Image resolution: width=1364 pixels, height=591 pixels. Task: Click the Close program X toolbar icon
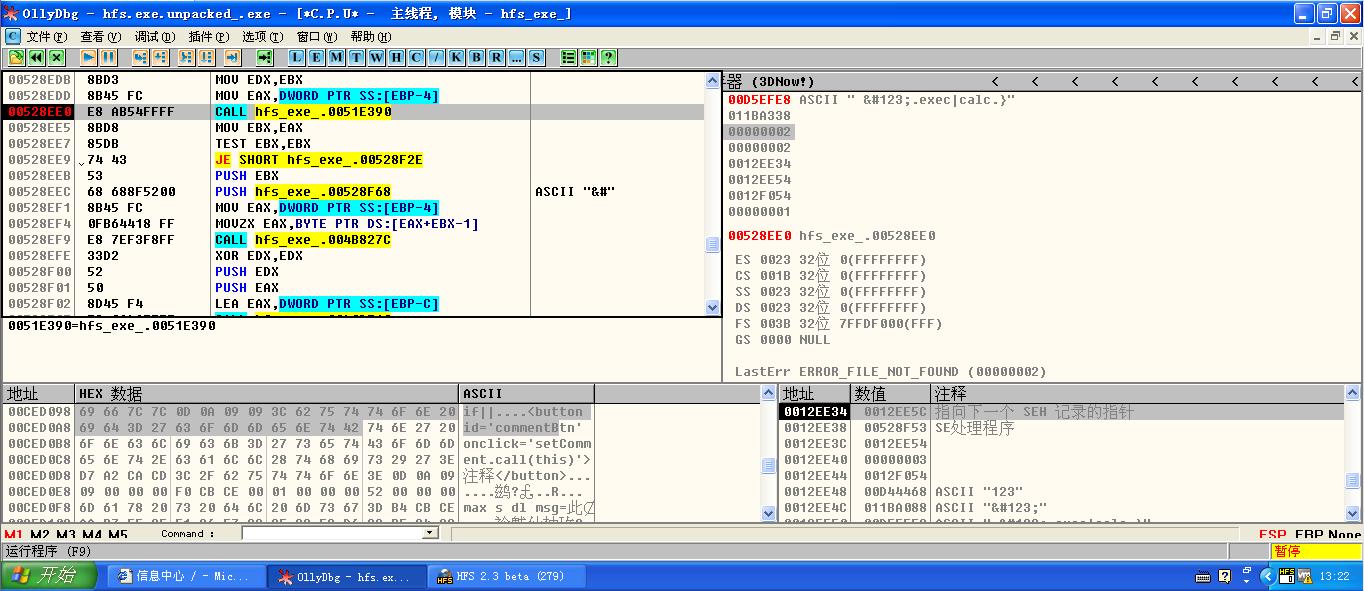[x=56, y=57]
